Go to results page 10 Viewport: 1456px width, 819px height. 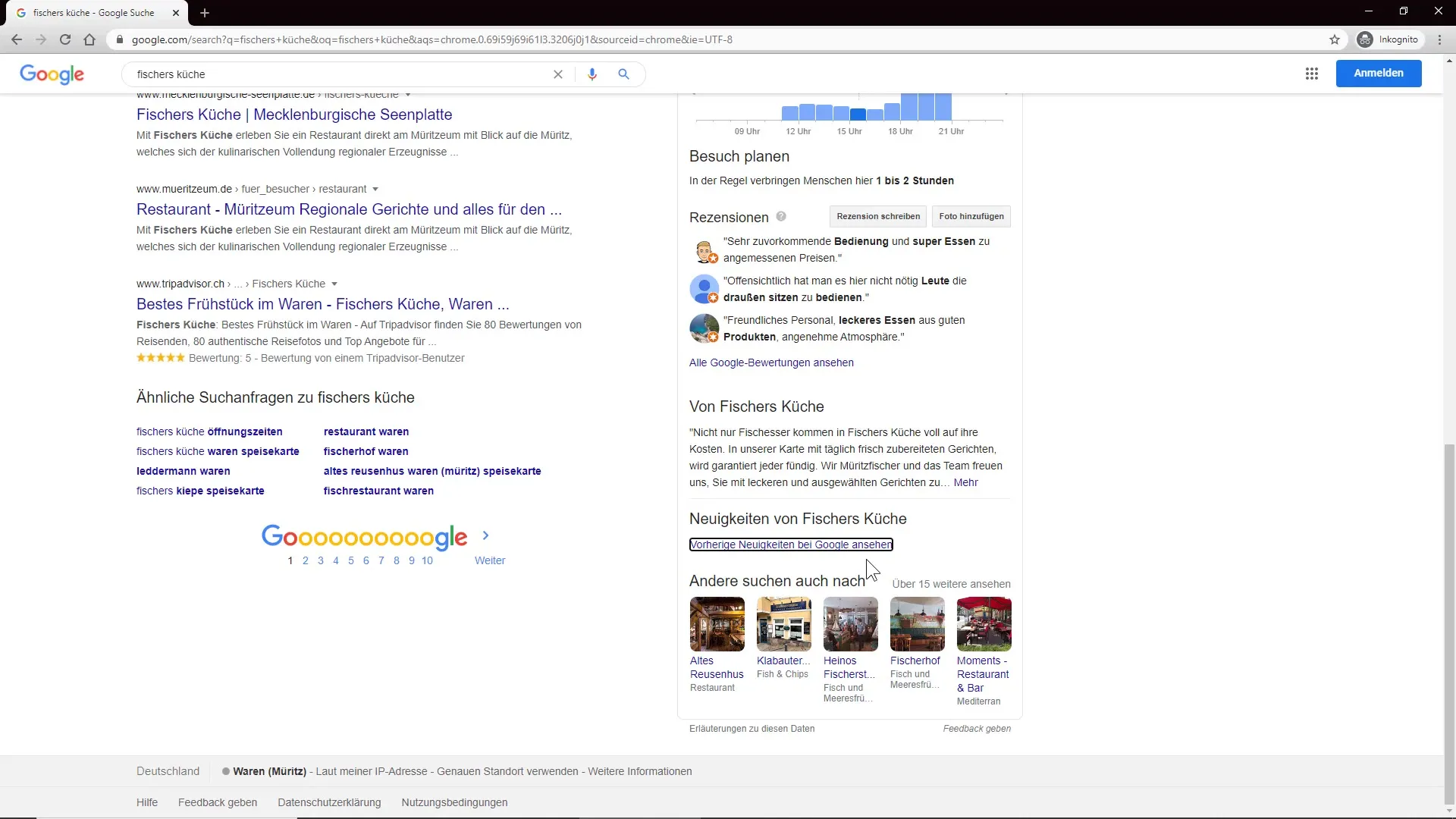tap(427, 560)
